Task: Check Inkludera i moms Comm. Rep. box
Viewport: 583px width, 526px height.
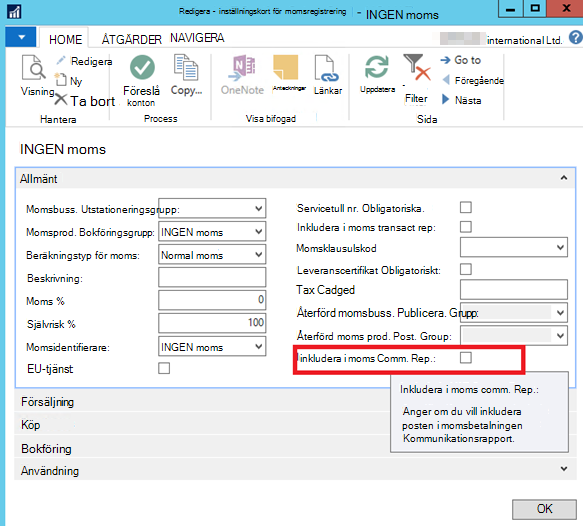Action: tap(466, 358)
